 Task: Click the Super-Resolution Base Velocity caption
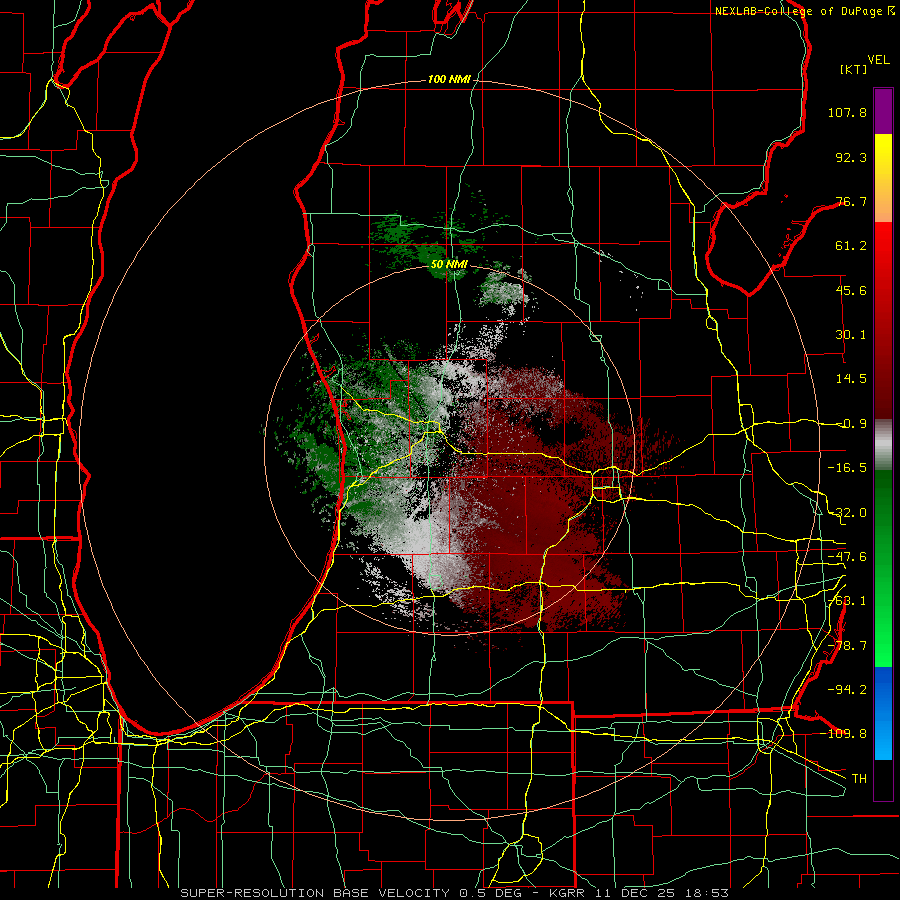pyautogui.click(x=455, y=893)
